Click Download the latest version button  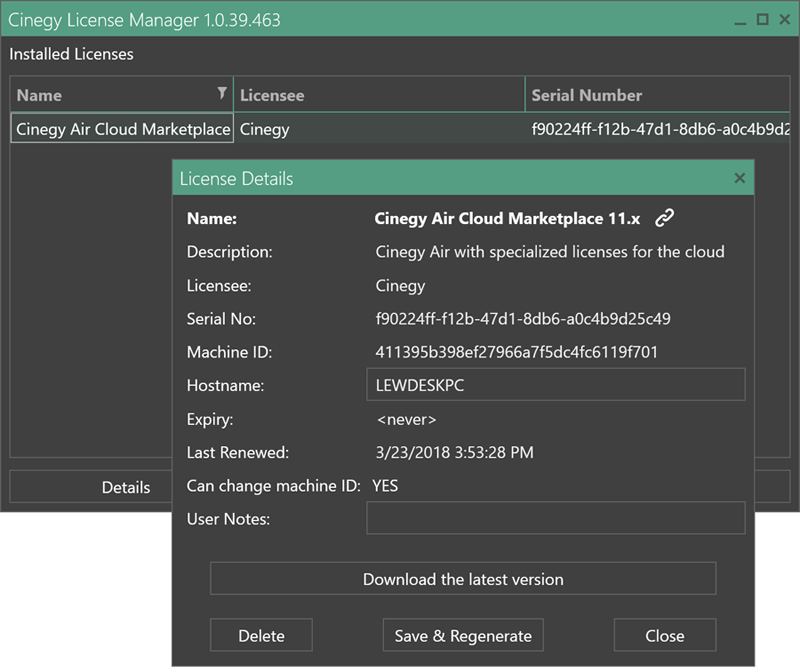click(x=463, y=579)
